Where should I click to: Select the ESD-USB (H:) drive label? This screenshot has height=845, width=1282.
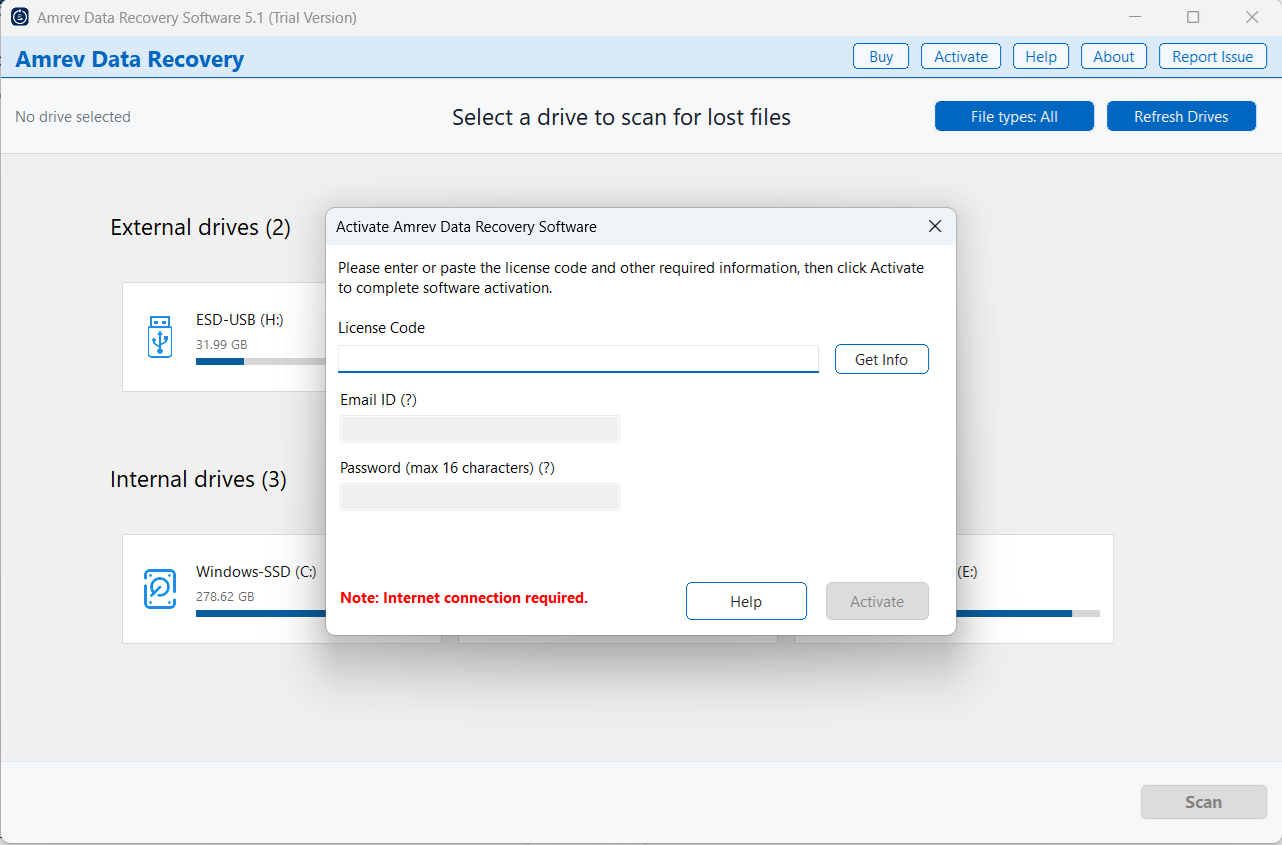coord(240,320)
